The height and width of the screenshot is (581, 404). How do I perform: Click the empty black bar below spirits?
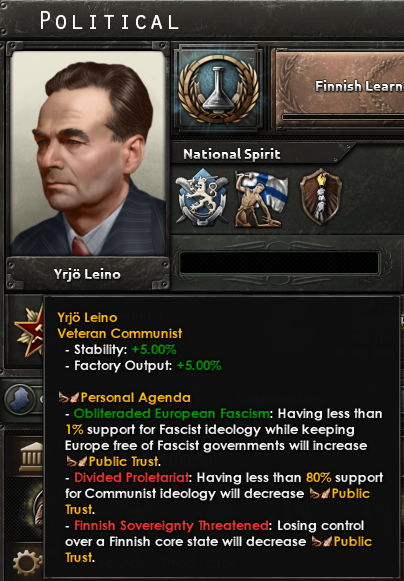pos(279,263)
